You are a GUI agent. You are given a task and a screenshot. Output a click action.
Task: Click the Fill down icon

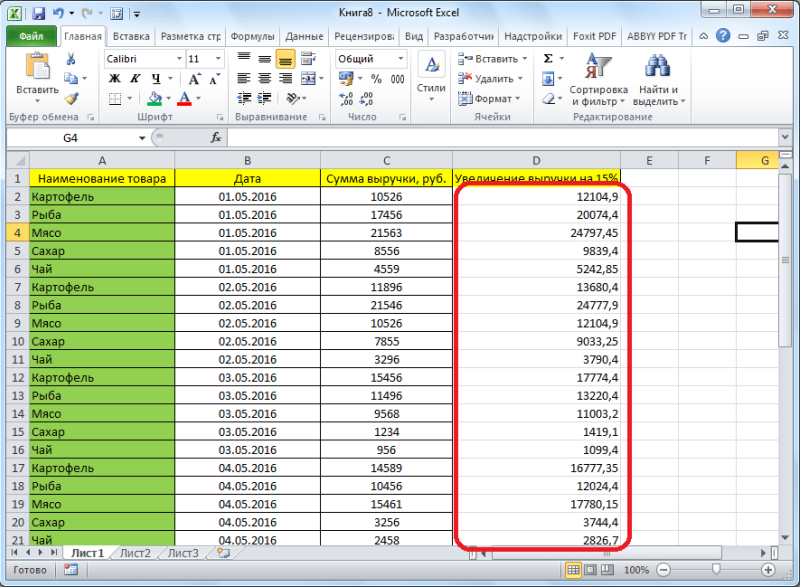548,79
